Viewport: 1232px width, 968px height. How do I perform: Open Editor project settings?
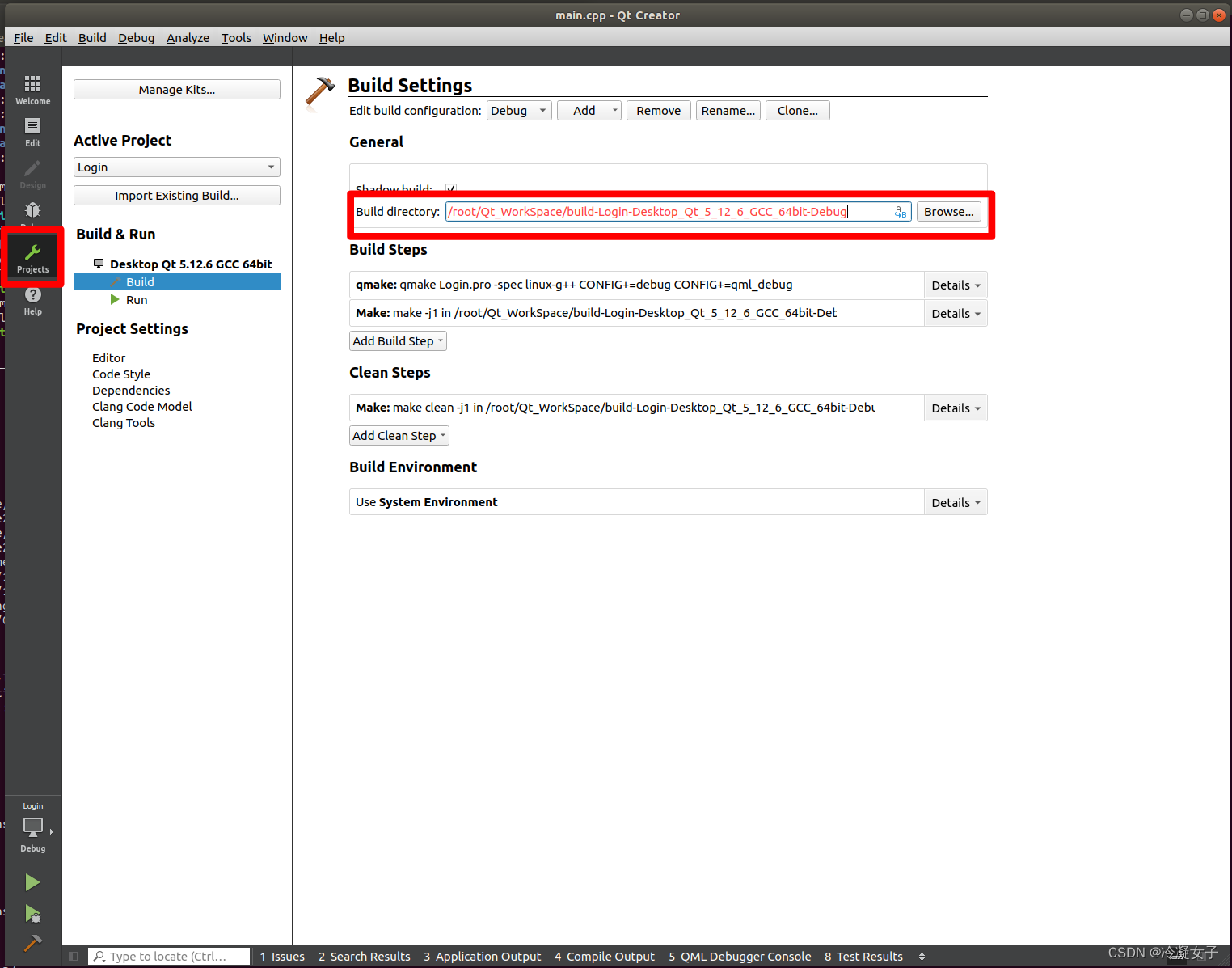point(108,358)
